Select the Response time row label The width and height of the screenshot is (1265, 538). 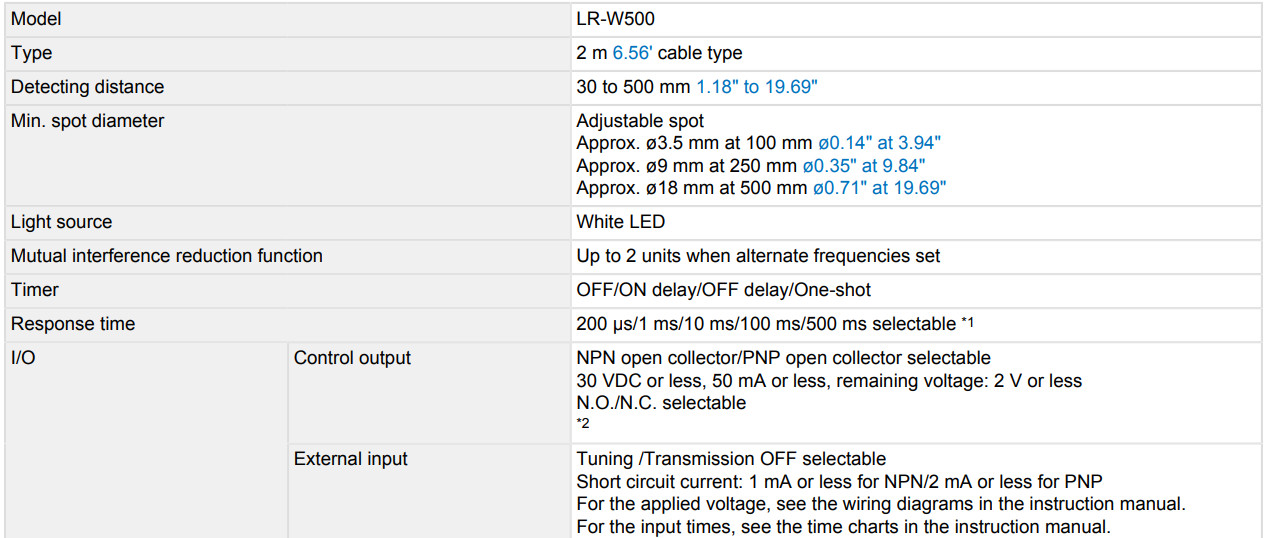[x=73, y=324]
